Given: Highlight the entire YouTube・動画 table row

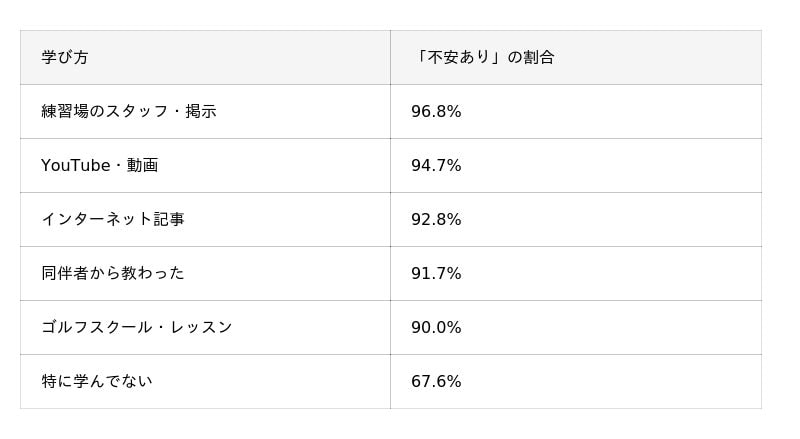Looking at the screenshot, I should click(x=600, y=166).
